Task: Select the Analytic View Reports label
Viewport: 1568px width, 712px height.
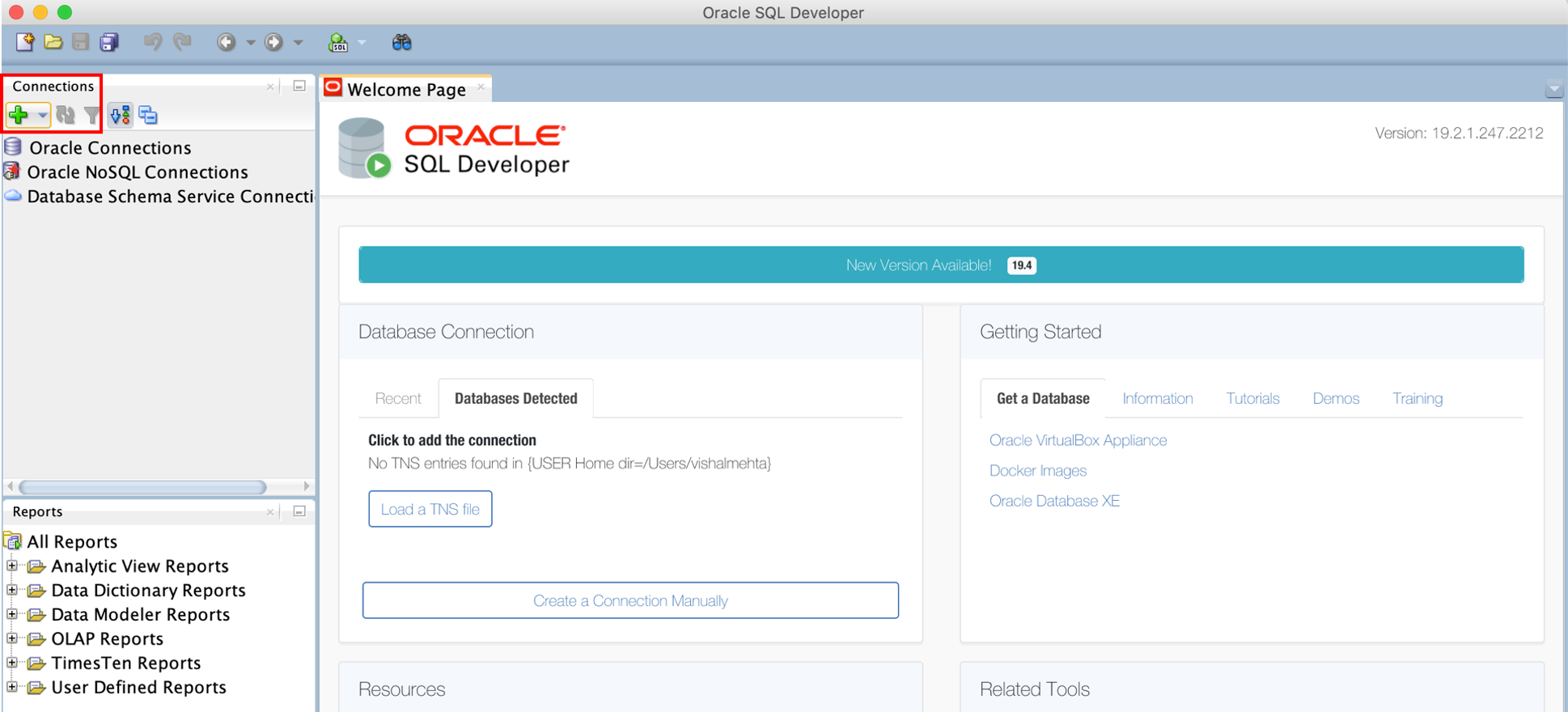Action: click(x=140, y=566)
